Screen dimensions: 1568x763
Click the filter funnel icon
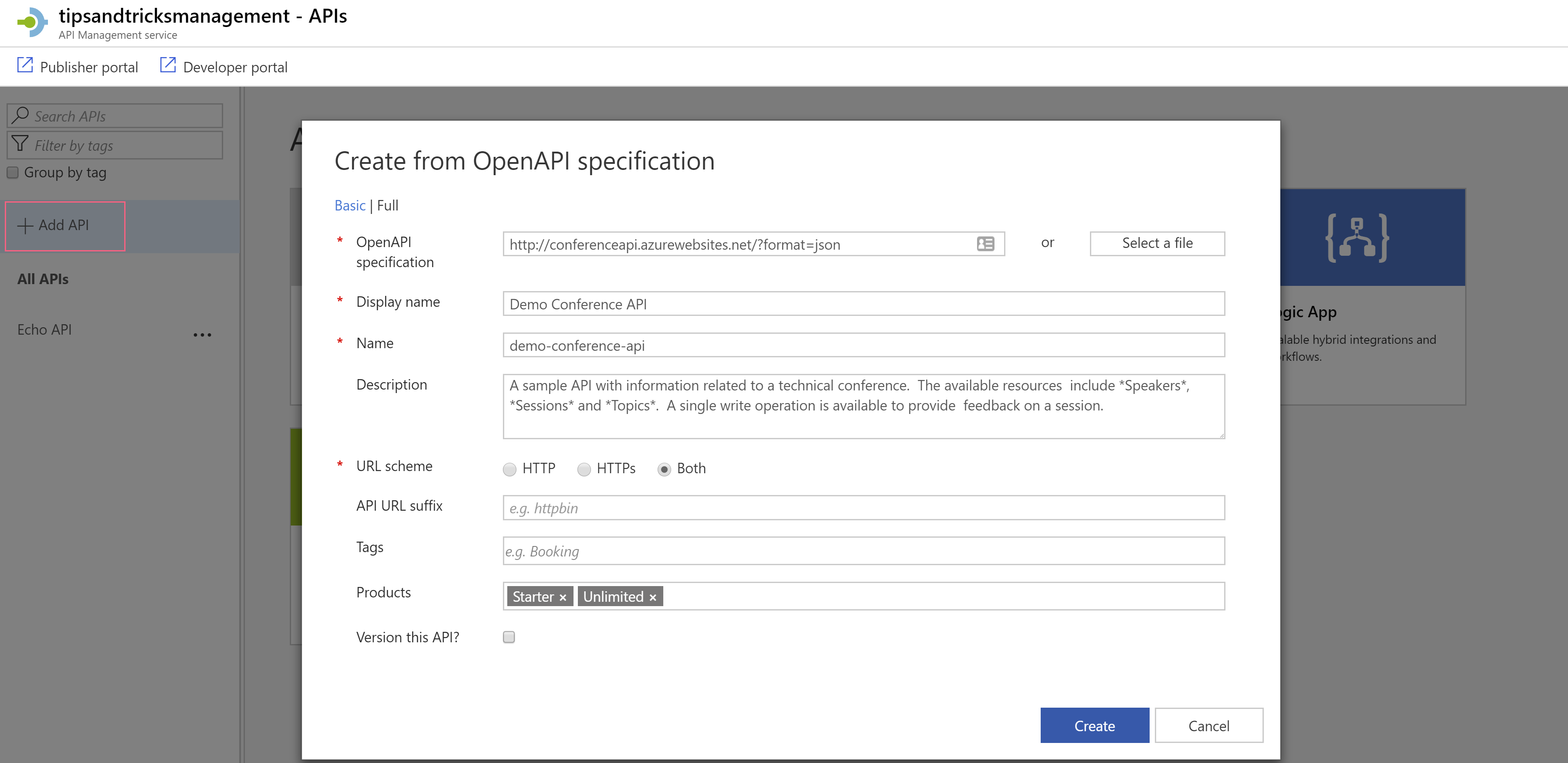[20, 144]
